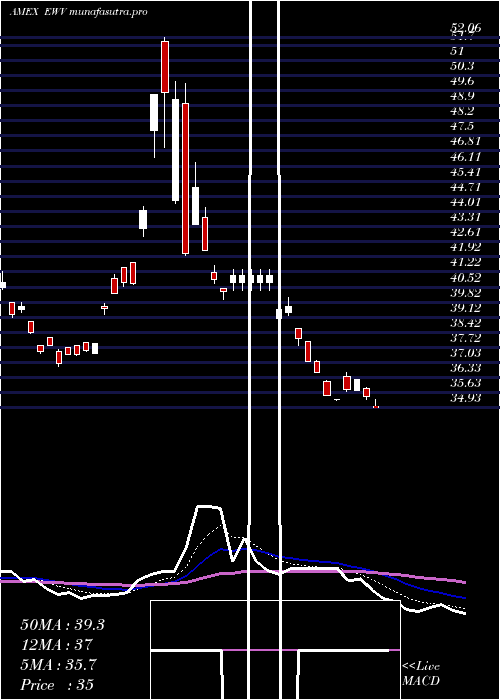Select the 45.41 price axis value
This screenshot has height=700, width=500.
point(465,172)
